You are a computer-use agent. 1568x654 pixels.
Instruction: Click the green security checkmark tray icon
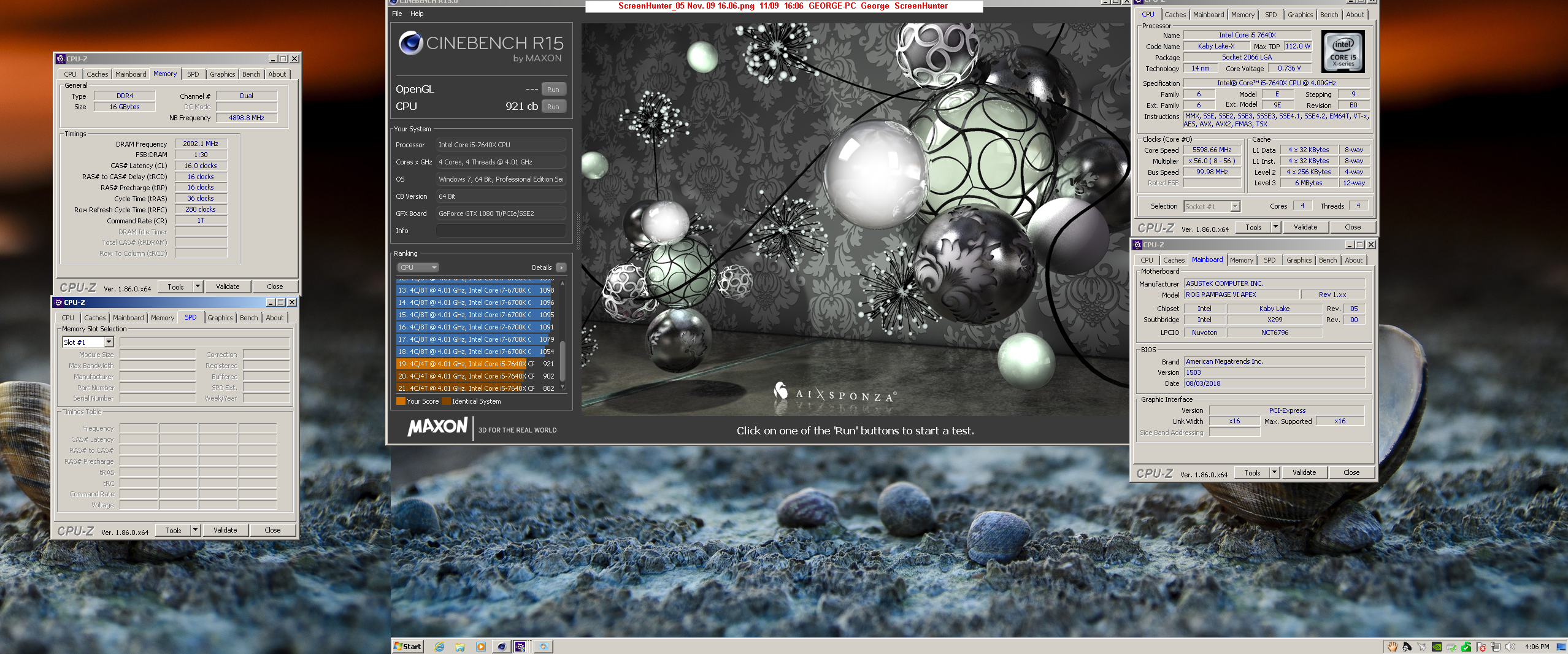coord(1466,647)
